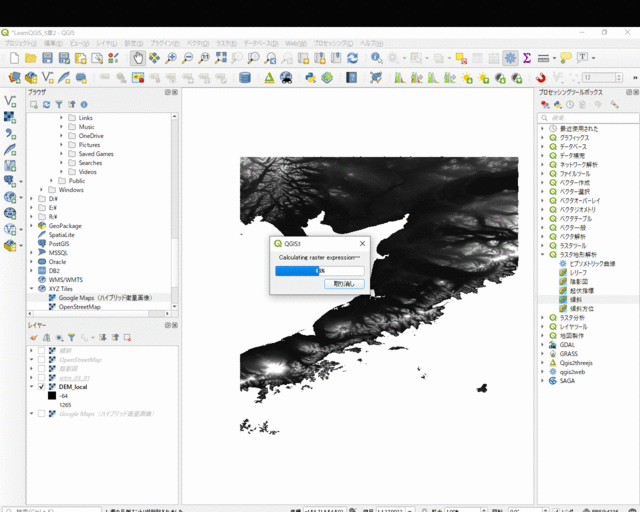Collapse the ラスタ地形解析 group in toolbox
This screenshot has width=640, height=512.
pyautogui.click(x=543, y=255)
